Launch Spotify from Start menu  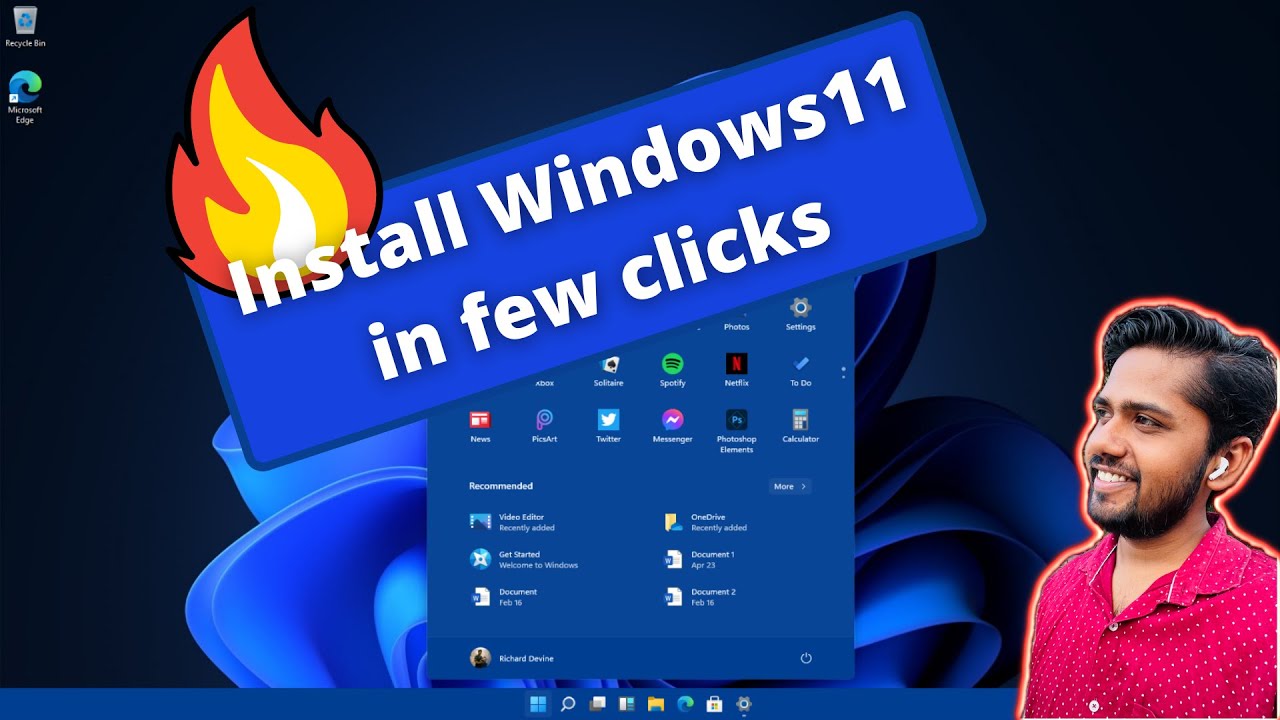click(x=672, y=371)
